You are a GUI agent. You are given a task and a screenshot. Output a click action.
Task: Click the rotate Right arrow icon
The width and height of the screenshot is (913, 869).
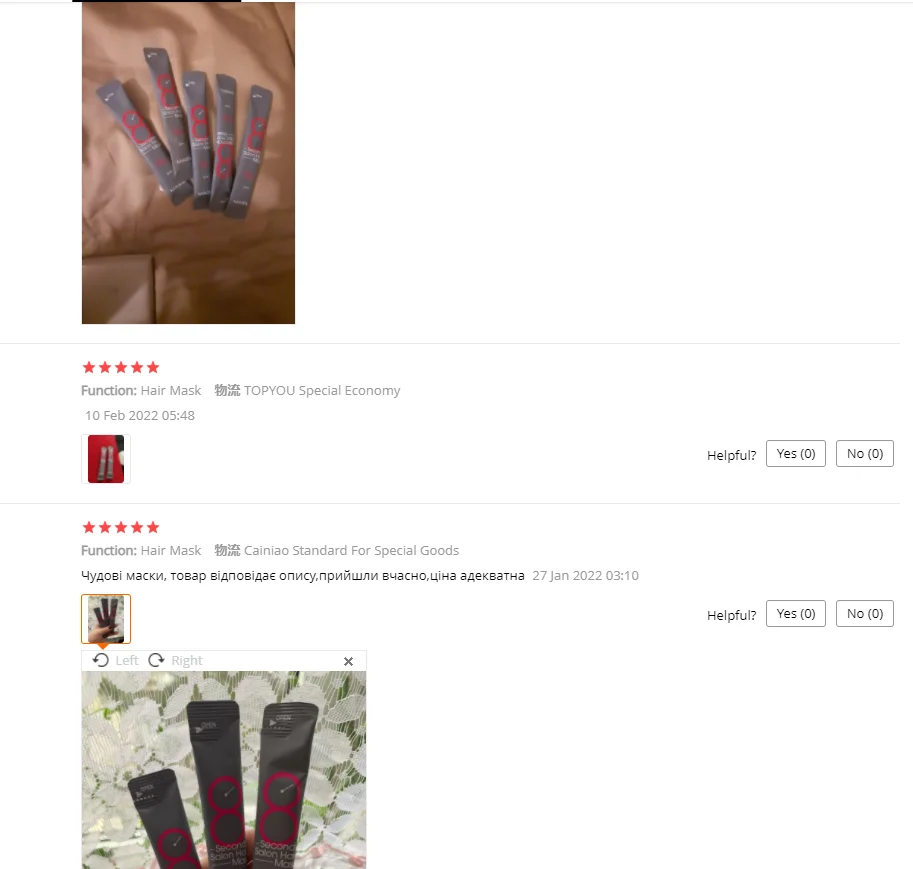(x=156, y=660)
